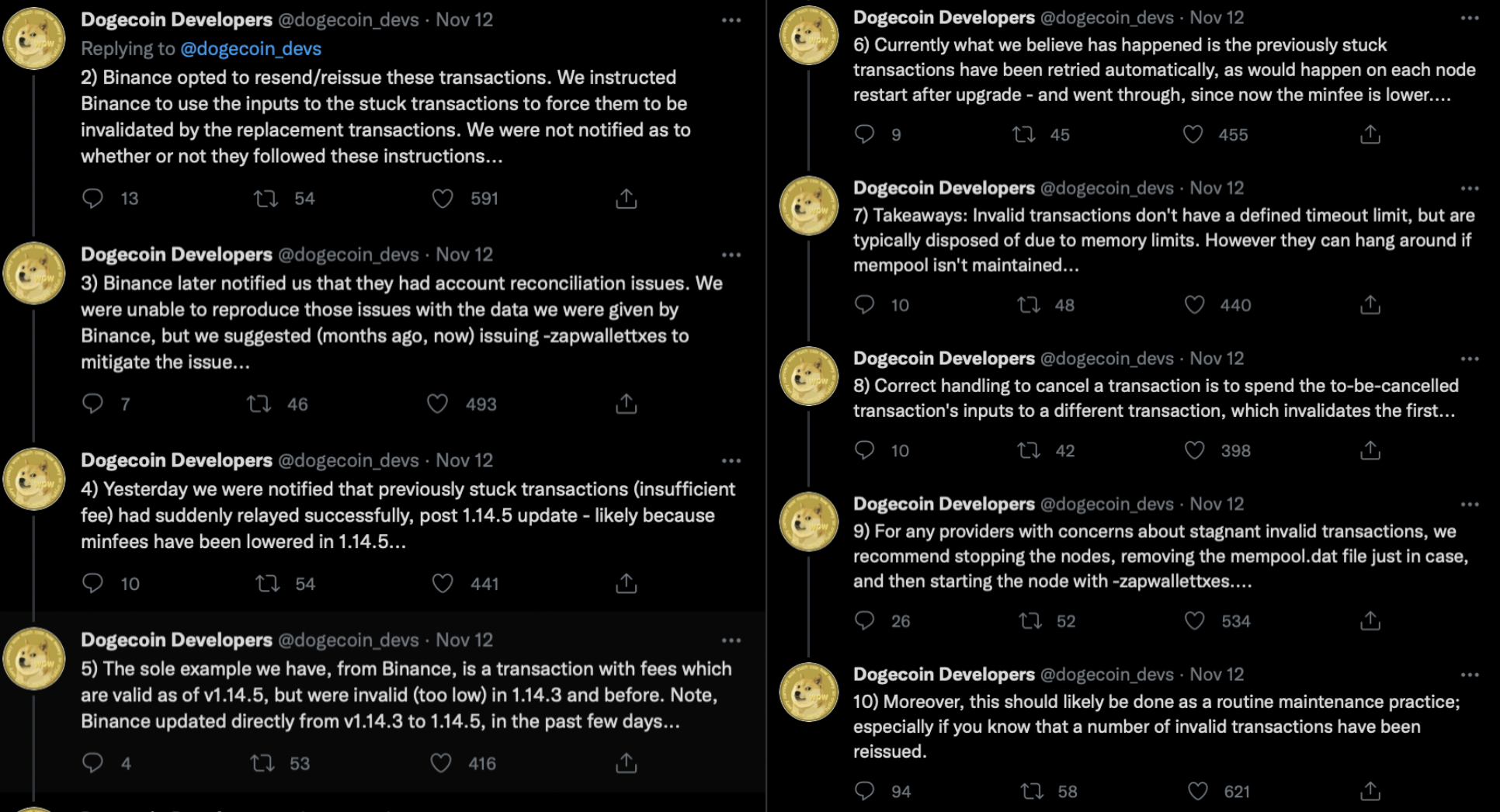The height and width of the screenshot is (812, 1500).
Task: Click Nov 12 timestamp on tweet 6
Action: tap(1216, 18)
